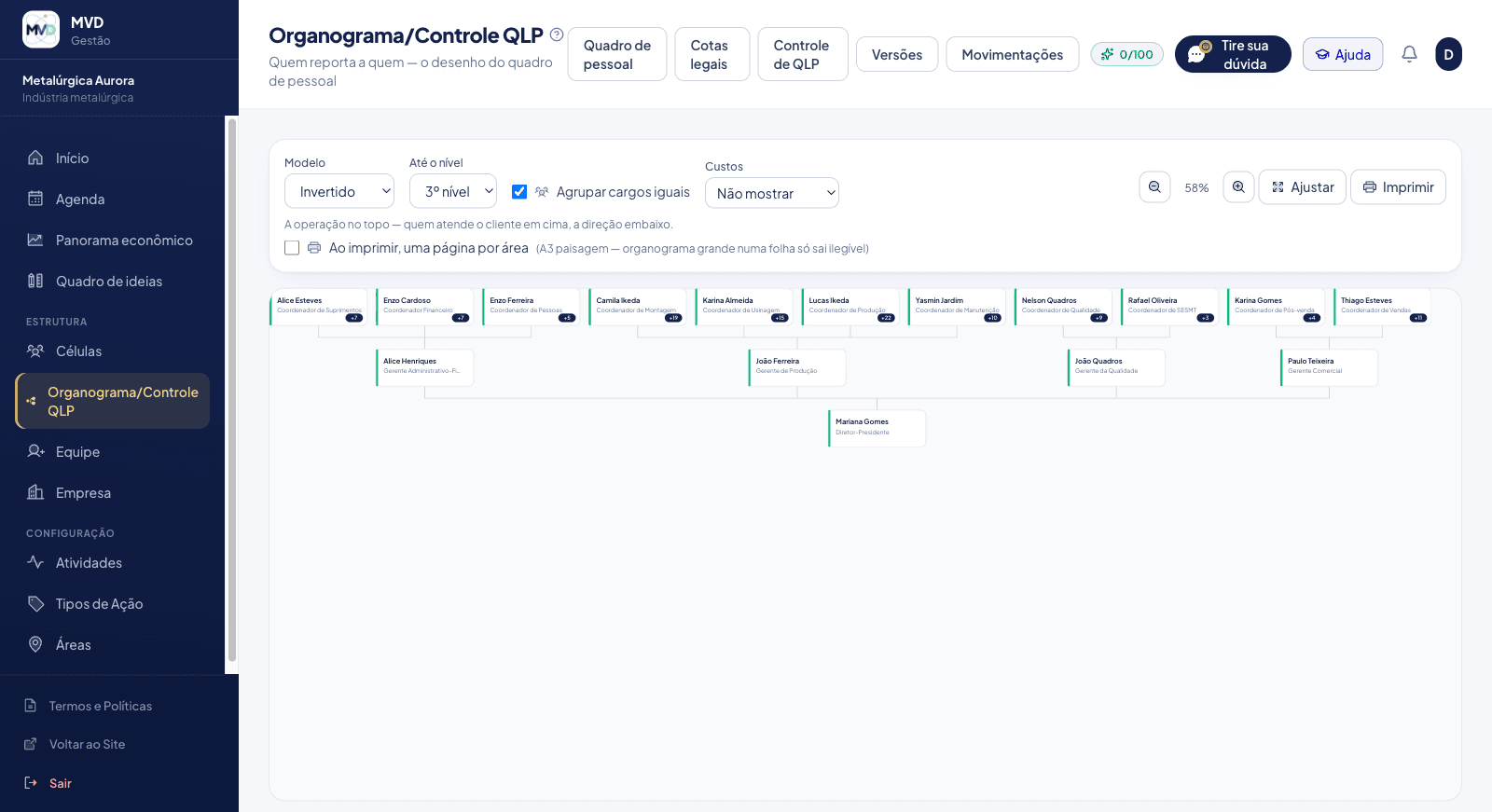Click the help question mark beside title
Screen dimensions: 1492x812
557,34
